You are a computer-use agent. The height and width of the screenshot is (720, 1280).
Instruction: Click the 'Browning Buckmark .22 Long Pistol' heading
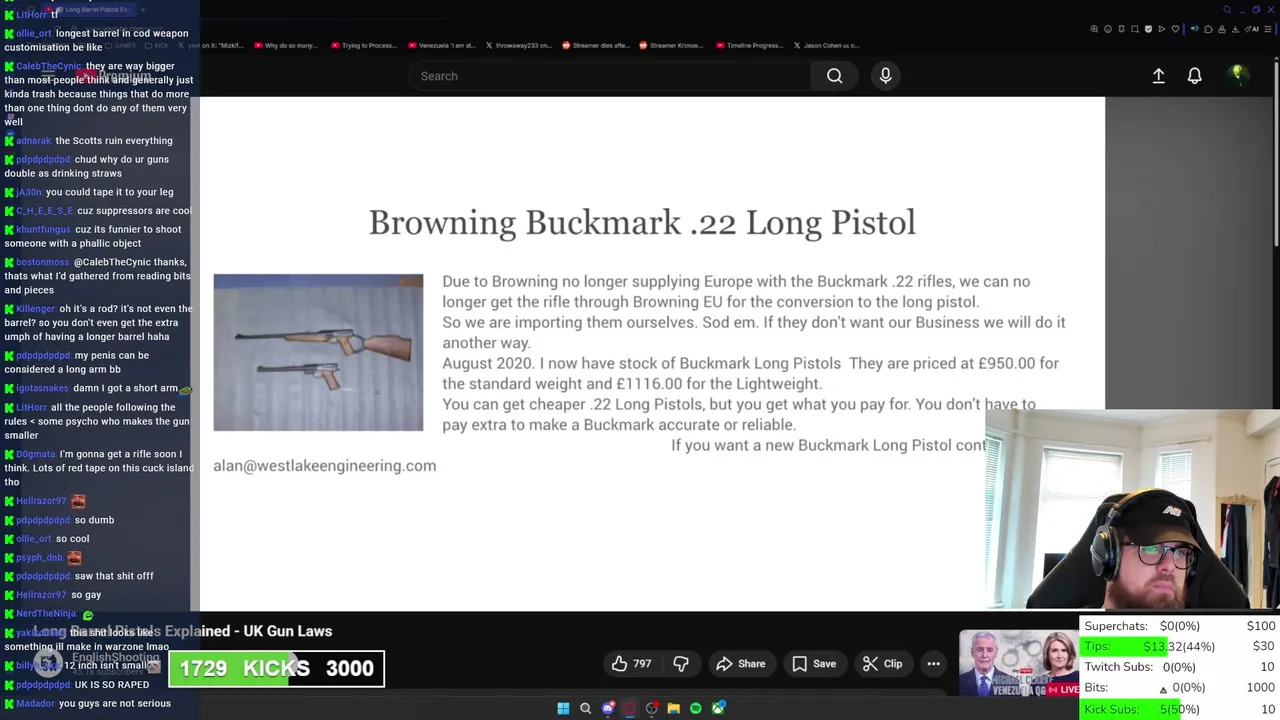click(642, 222)
